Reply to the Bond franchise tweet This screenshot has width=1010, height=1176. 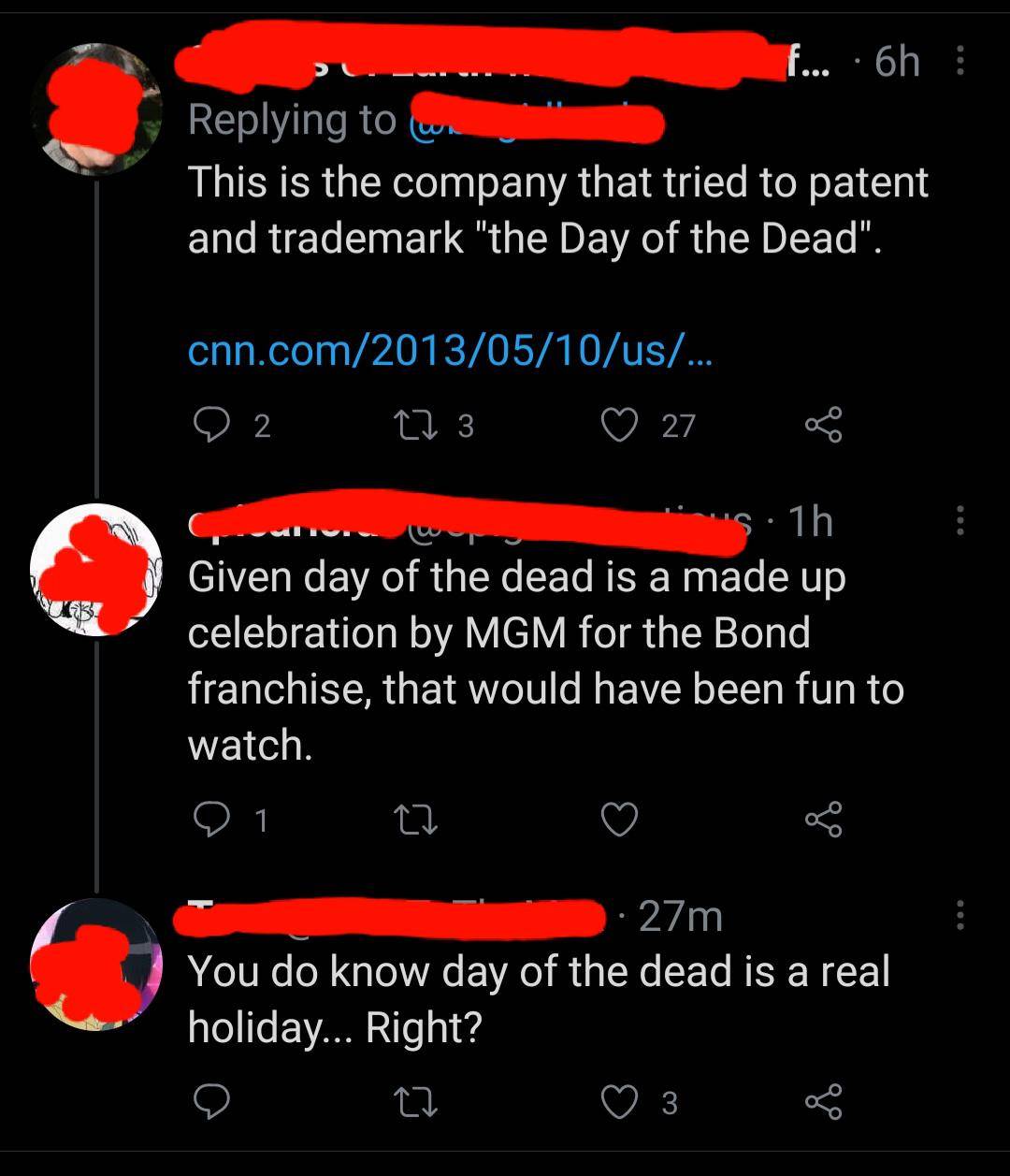click(211, 820)
